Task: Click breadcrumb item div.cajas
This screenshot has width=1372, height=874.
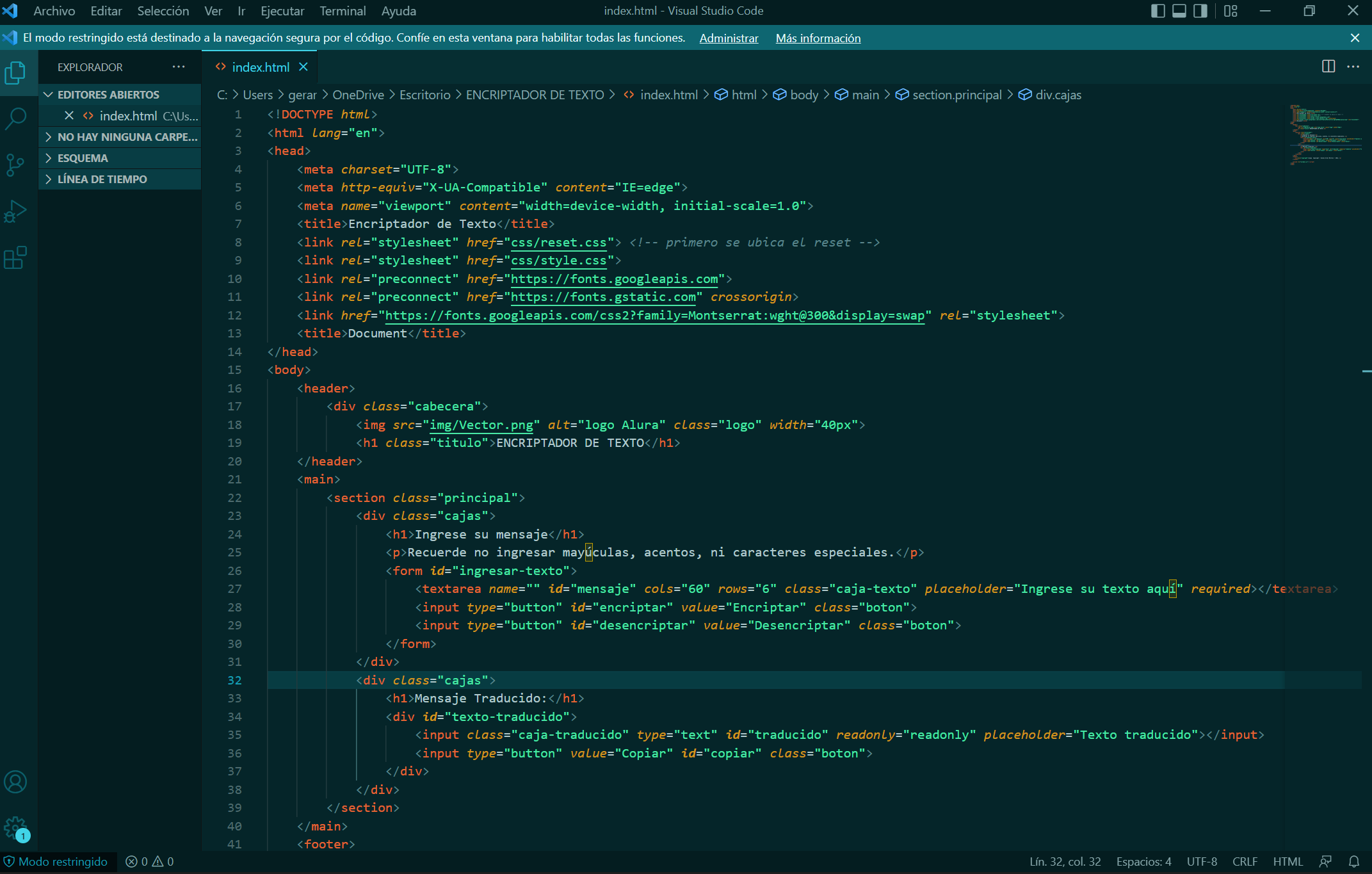Action: 1058,95
